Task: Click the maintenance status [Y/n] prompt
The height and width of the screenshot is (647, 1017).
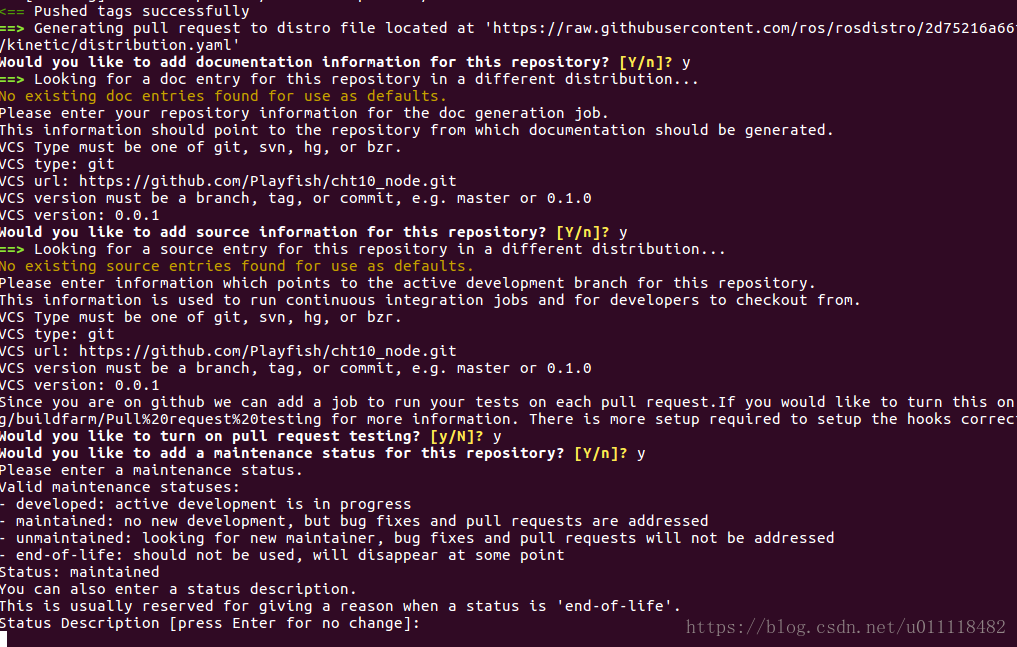Action: pyautogui.click(x=322, y=453)
